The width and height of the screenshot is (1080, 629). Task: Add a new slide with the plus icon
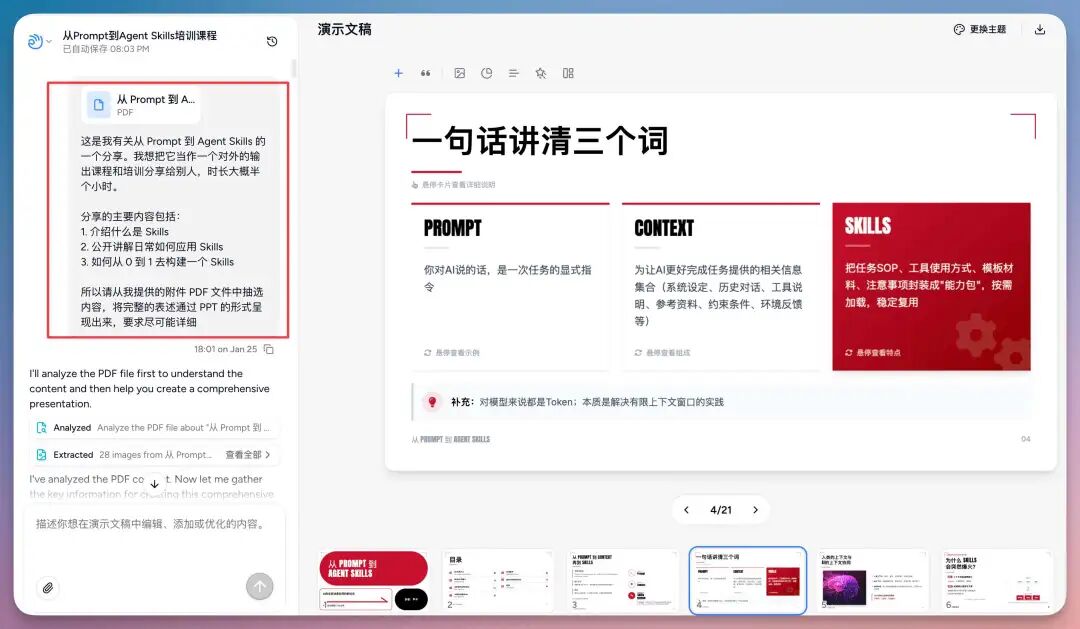tap(398, 73)
